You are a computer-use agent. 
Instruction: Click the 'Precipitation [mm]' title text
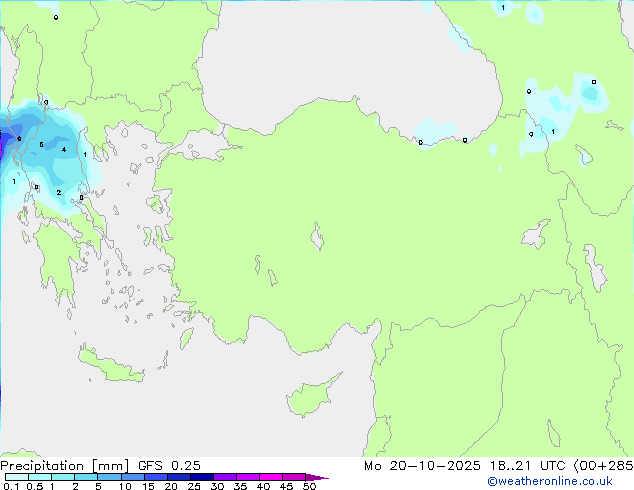click(x=65, y=466)
